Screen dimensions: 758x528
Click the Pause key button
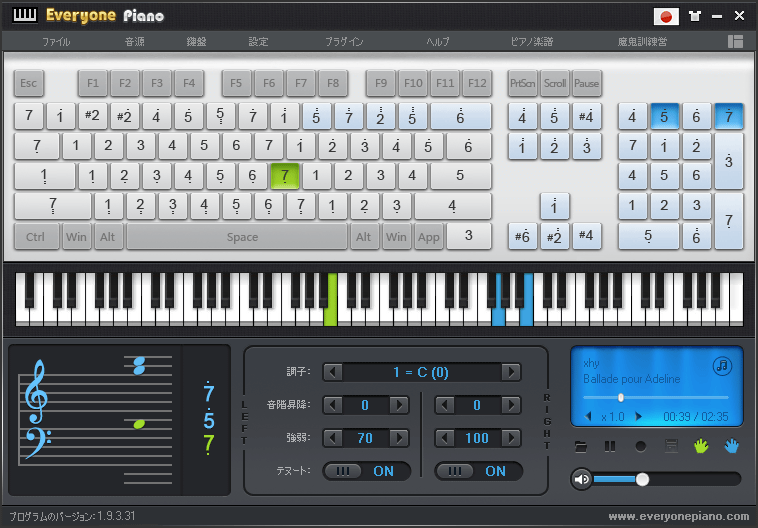[x=586, y=83]
